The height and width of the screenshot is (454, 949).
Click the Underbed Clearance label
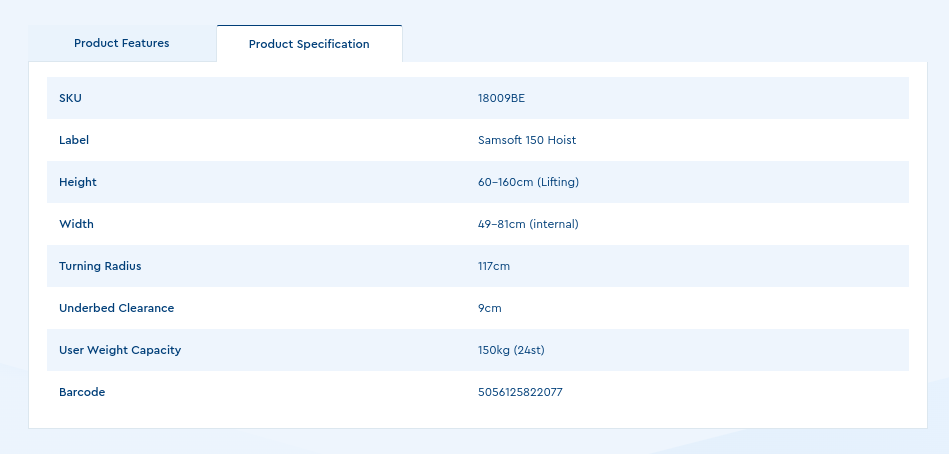pyautogui.click(x=116, y=308)
